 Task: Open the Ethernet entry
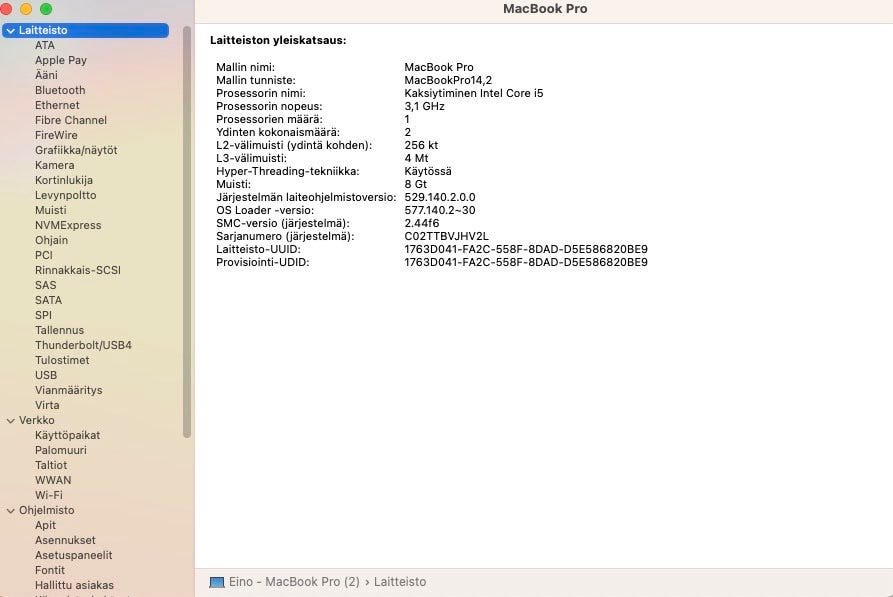tap(57, 105)
